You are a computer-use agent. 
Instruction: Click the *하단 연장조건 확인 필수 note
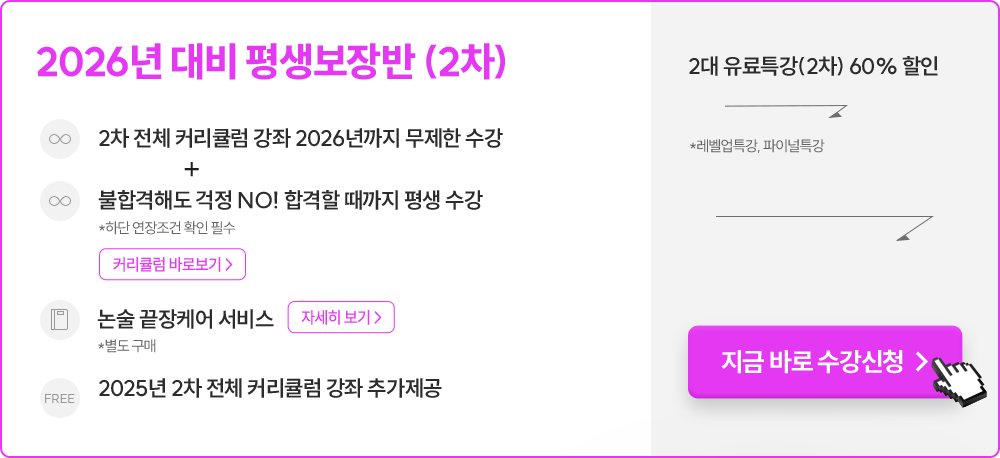[167, 228]
